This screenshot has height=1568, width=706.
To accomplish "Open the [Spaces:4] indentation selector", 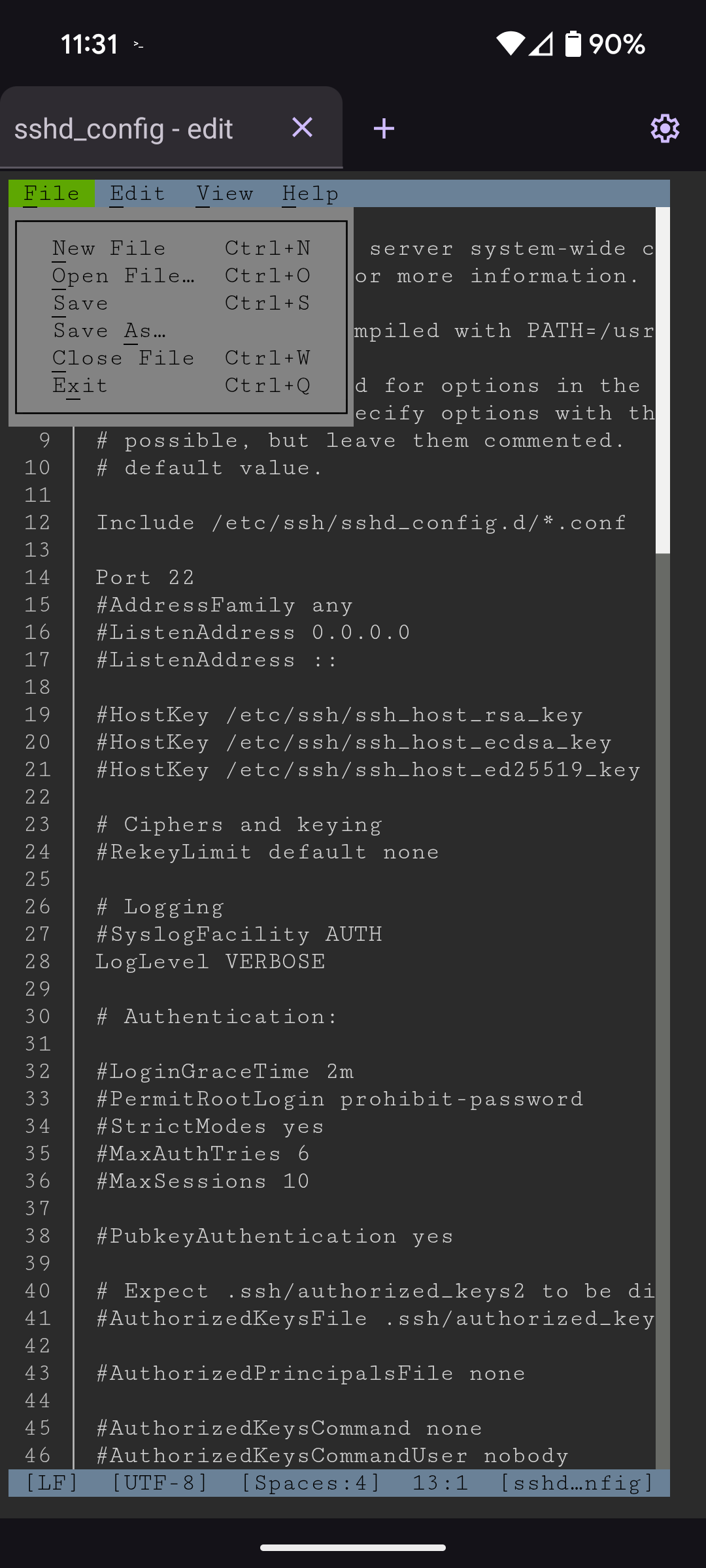I will click(311, 1483).
